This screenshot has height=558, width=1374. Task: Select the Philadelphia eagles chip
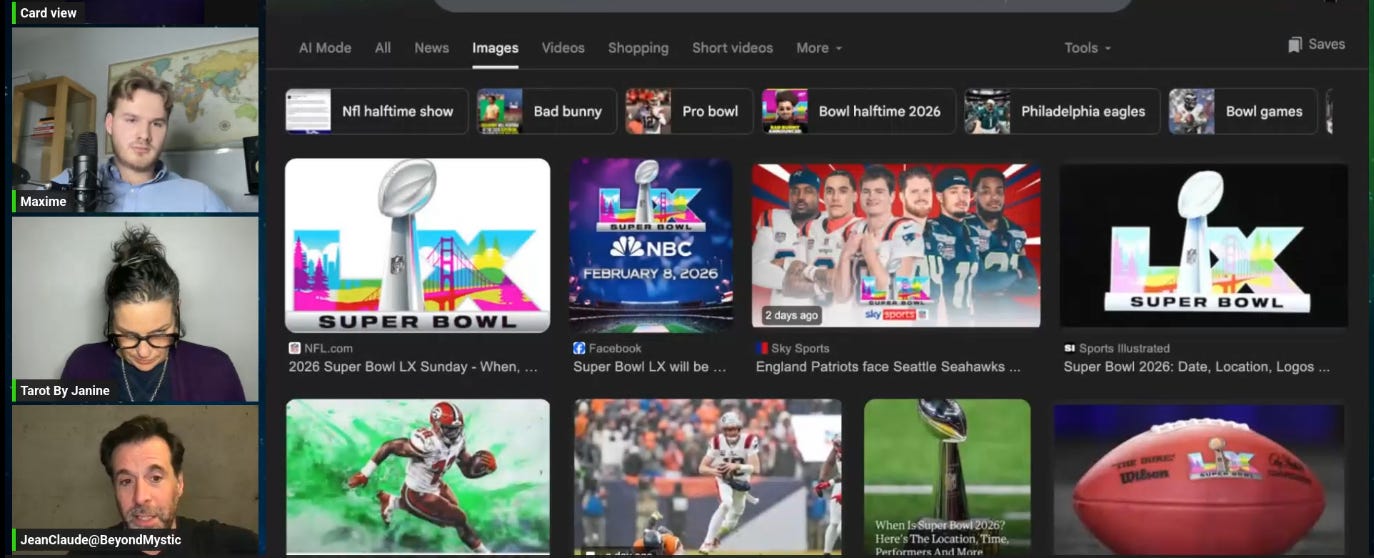[x=1062, y=111]
